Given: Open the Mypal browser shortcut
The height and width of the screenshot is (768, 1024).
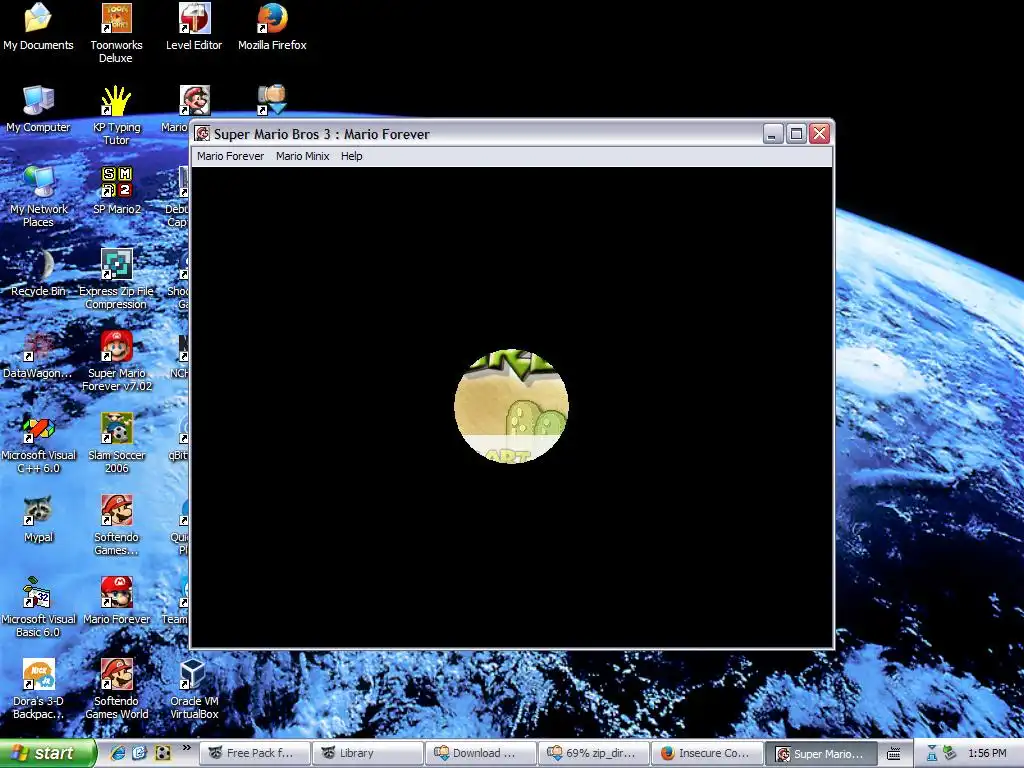Looking at the screenshot, I should (38, 519).
